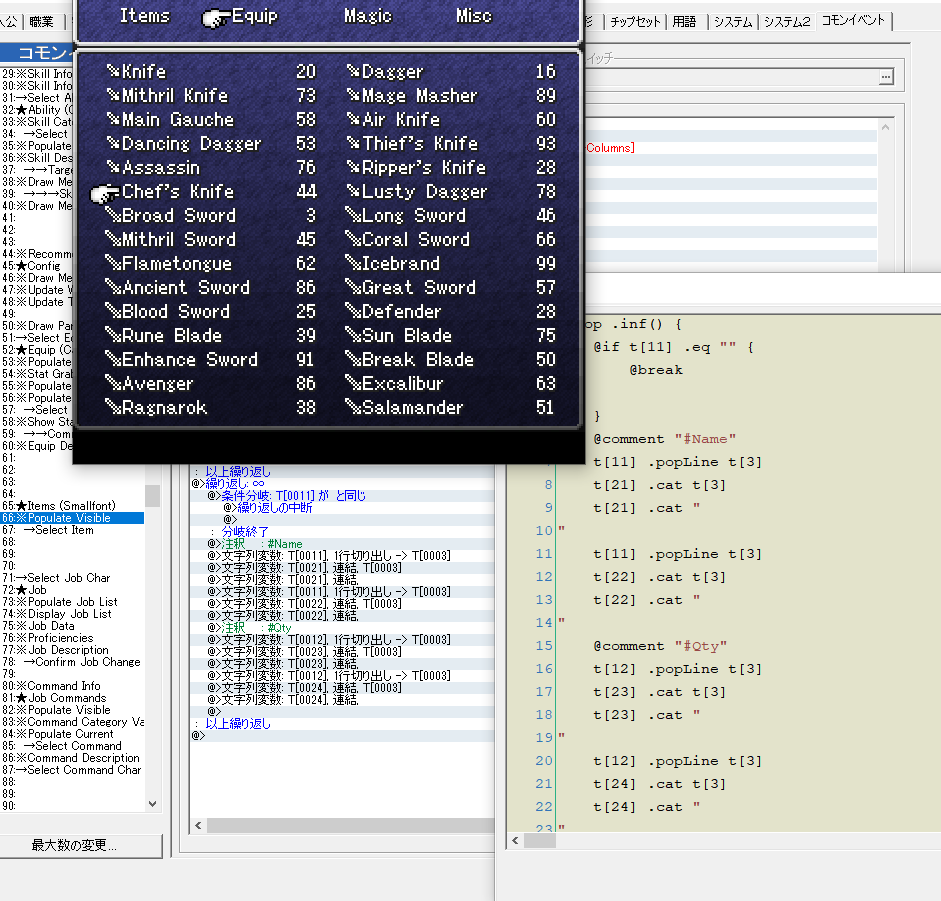The image size is (941, 901).
Task: Click the knife icon beside Mithril Knife
Action: (113, 96)
